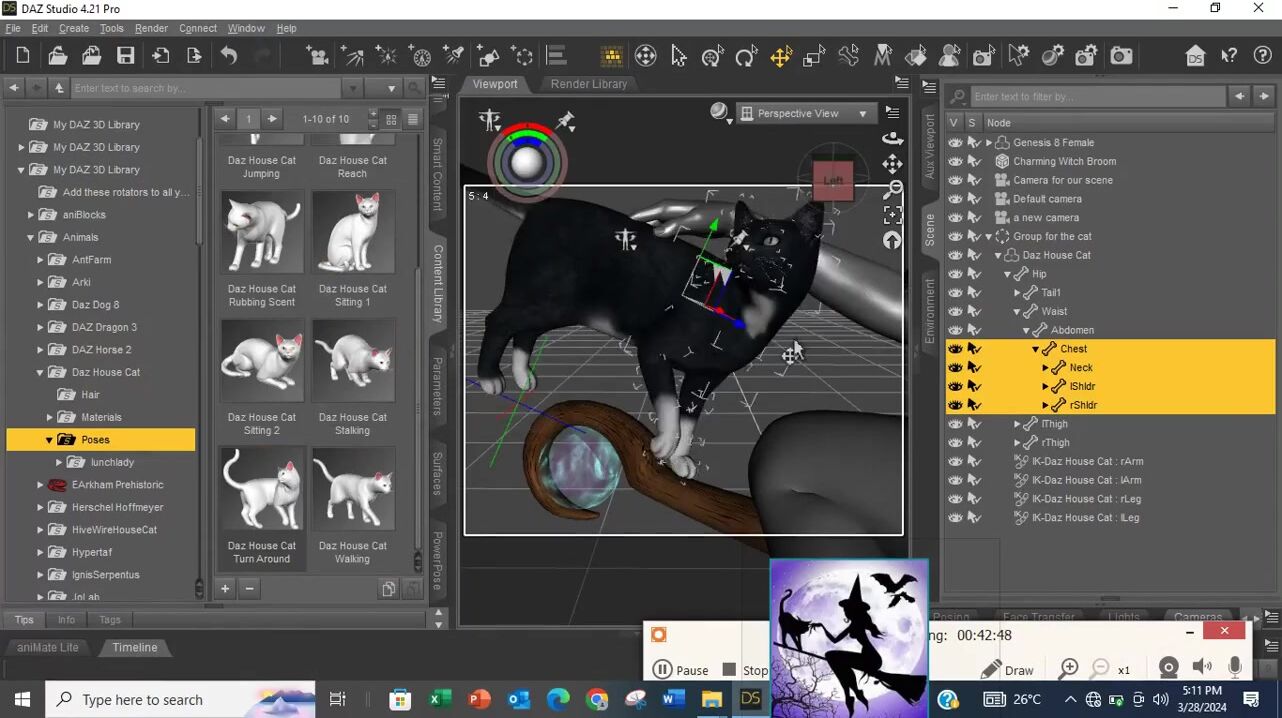Click the Frame view icon in viewport

893,214
